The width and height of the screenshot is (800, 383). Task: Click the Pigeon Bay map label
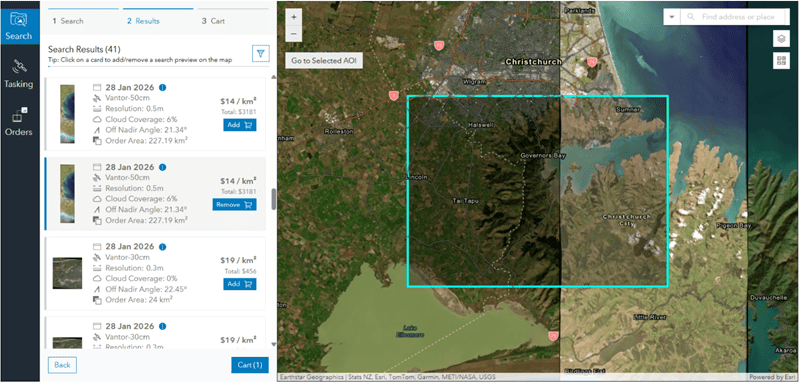(733, 225)
